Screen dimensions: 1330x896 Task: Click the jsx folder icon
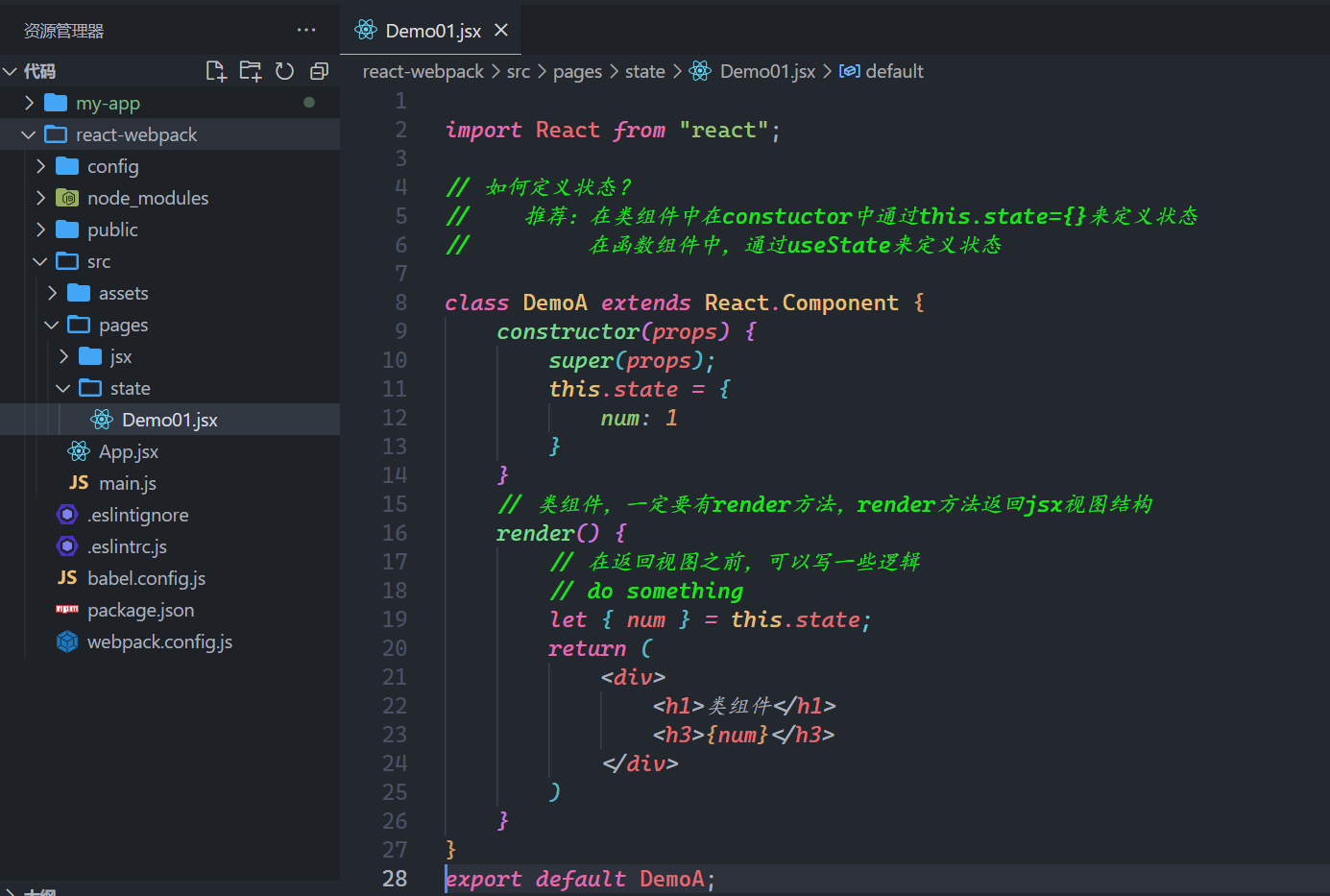pyautogui.click(x=90, y=356)
